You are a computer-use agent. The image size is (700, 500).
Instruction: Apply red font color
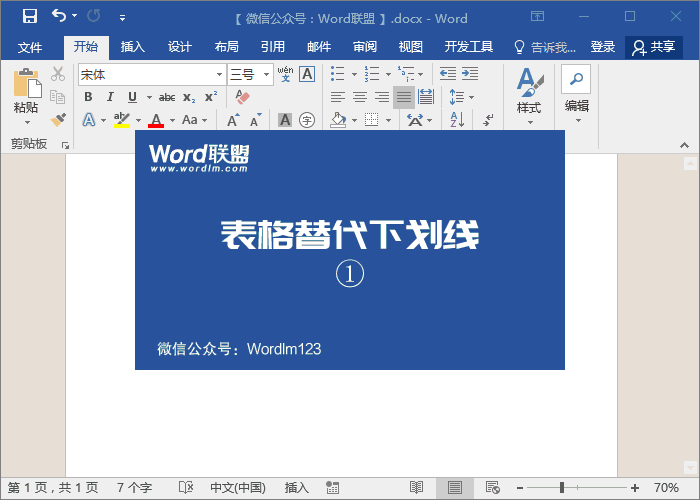pyautogui.click(x=156, y=120)
